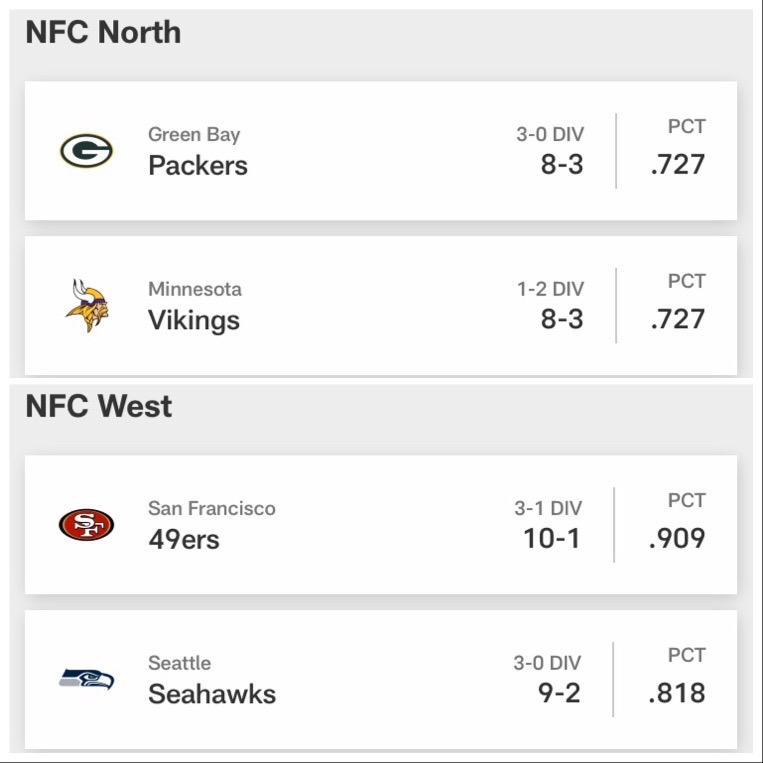The height and width of the screenshot is (763, 763).
Task: Click the Seahawks 9-2 record
Action: click(559, 693)
